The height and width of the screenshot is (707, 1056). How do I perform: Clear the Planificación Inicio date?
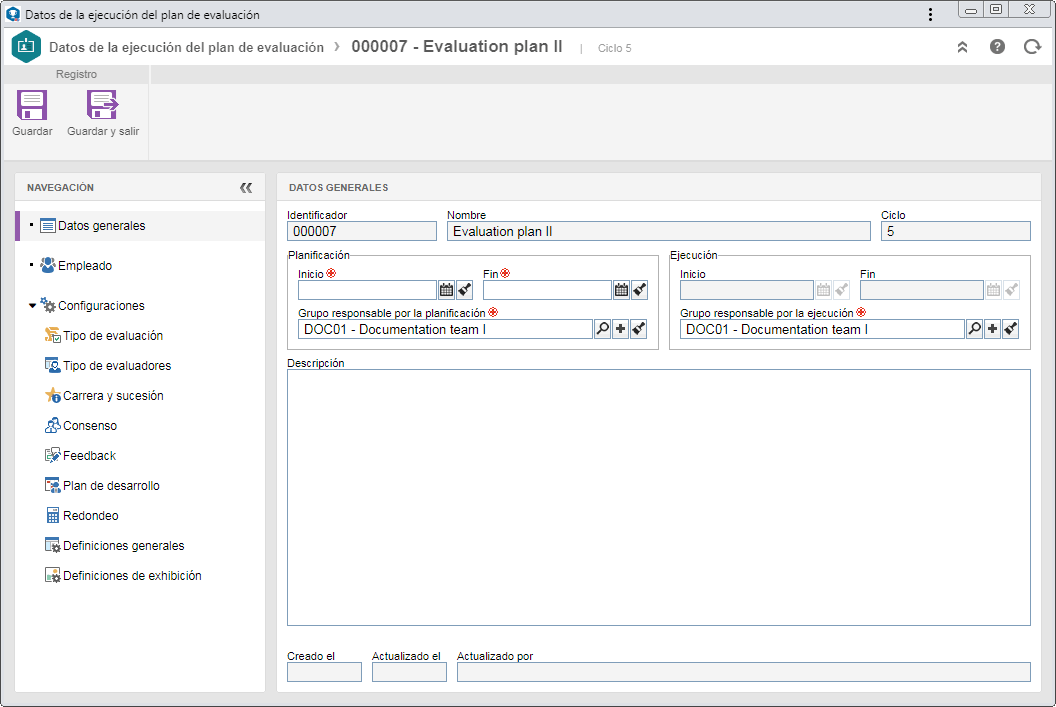[x=465, y=290]
